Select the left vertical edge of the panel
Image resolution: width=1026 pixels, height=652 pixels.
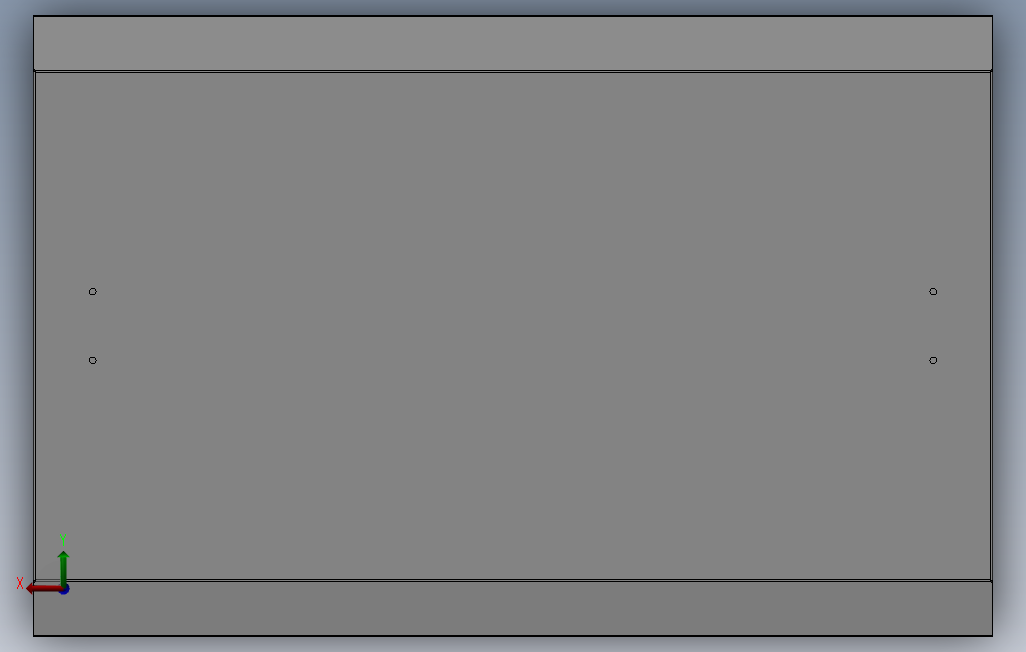[x=35, y=326]
